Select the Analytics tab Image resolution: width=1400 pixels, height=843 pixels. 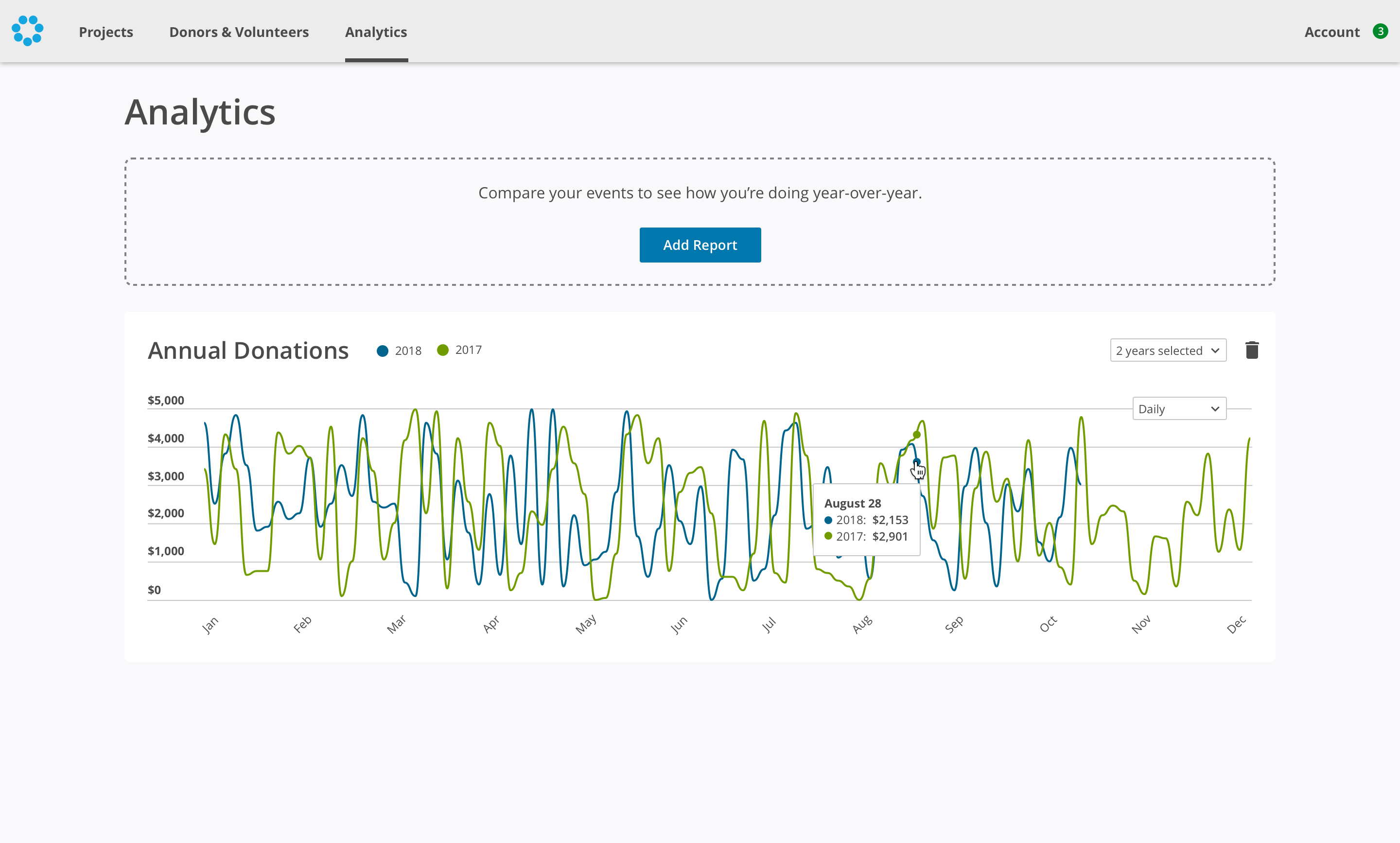[x=376, y=32]
